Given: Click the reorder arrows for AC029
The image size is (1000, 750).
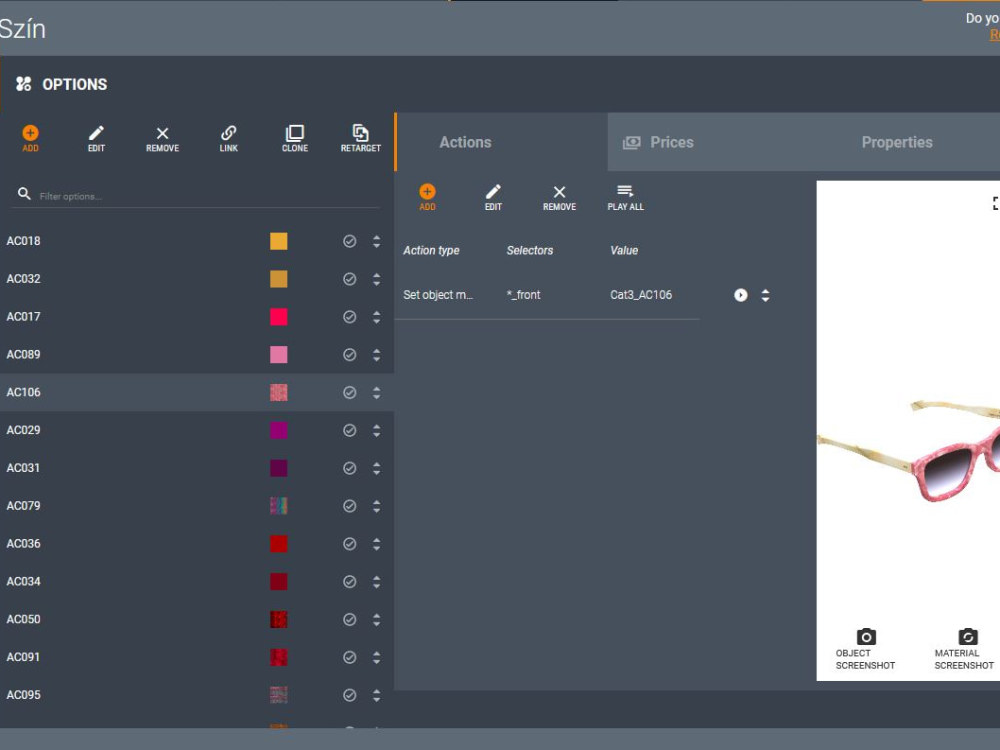Looking at the screenshot, I should coord(376,430).
